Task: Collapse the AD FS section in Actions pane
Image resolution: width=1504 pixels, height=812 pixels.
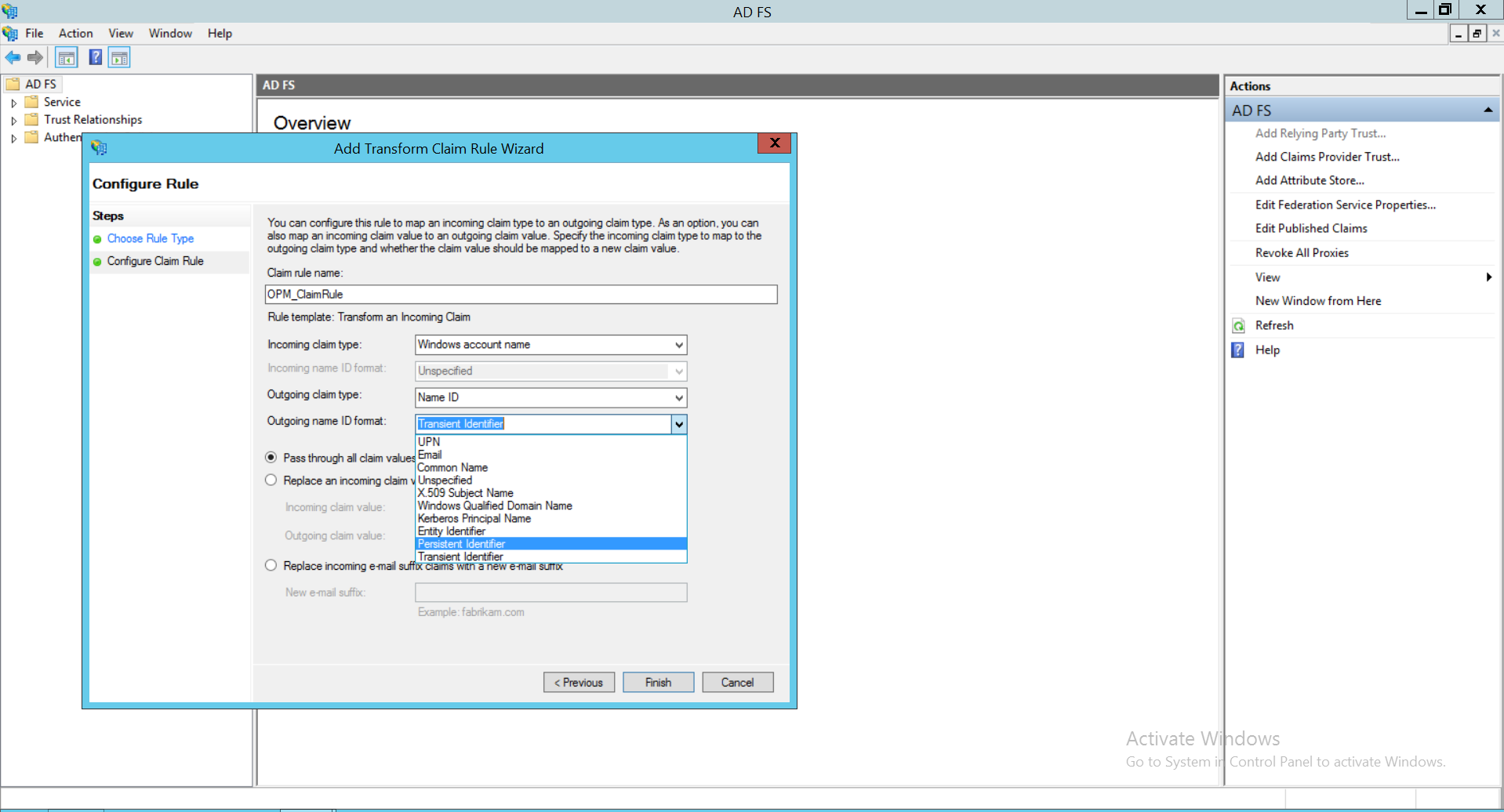Action: 1487,110
